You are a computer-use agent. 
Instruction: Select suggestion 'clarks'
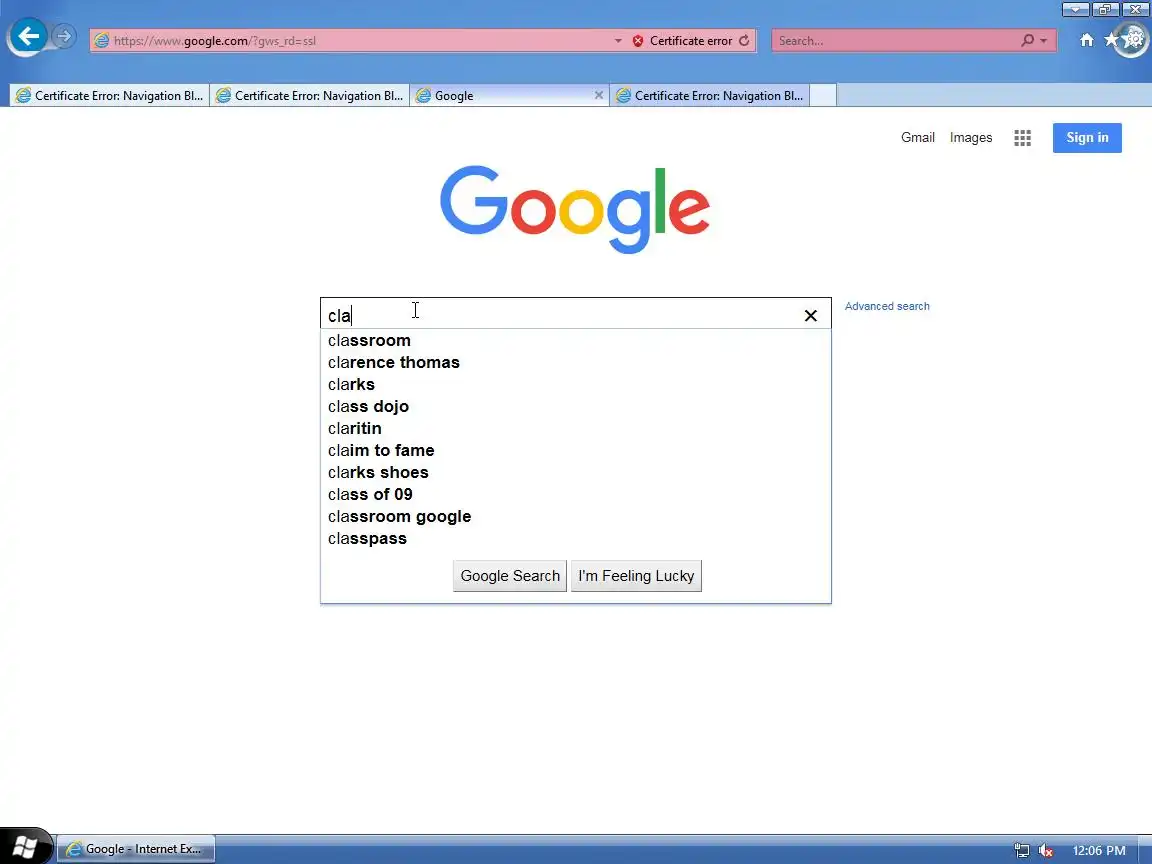(x=575, y=384)
